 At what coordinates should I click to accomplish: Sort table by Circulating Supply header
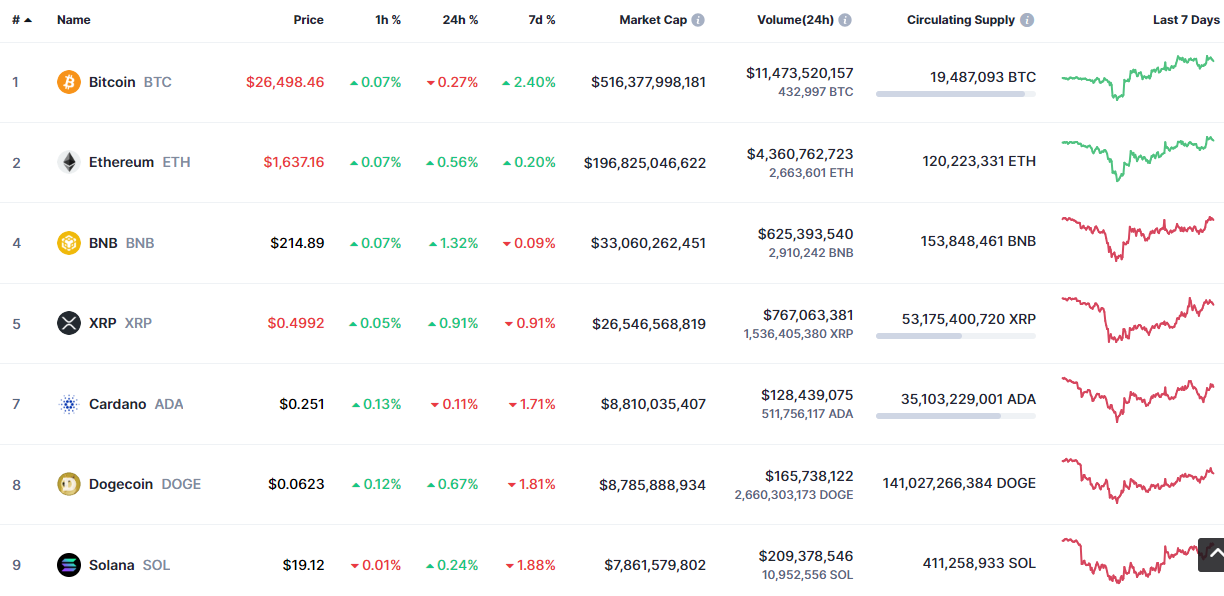[961, 20]
